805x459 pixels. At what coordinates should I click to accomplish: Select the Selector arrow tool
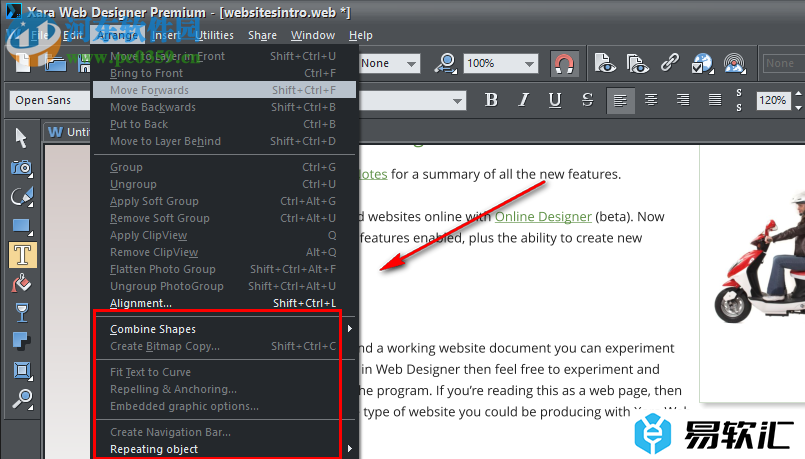21,138
